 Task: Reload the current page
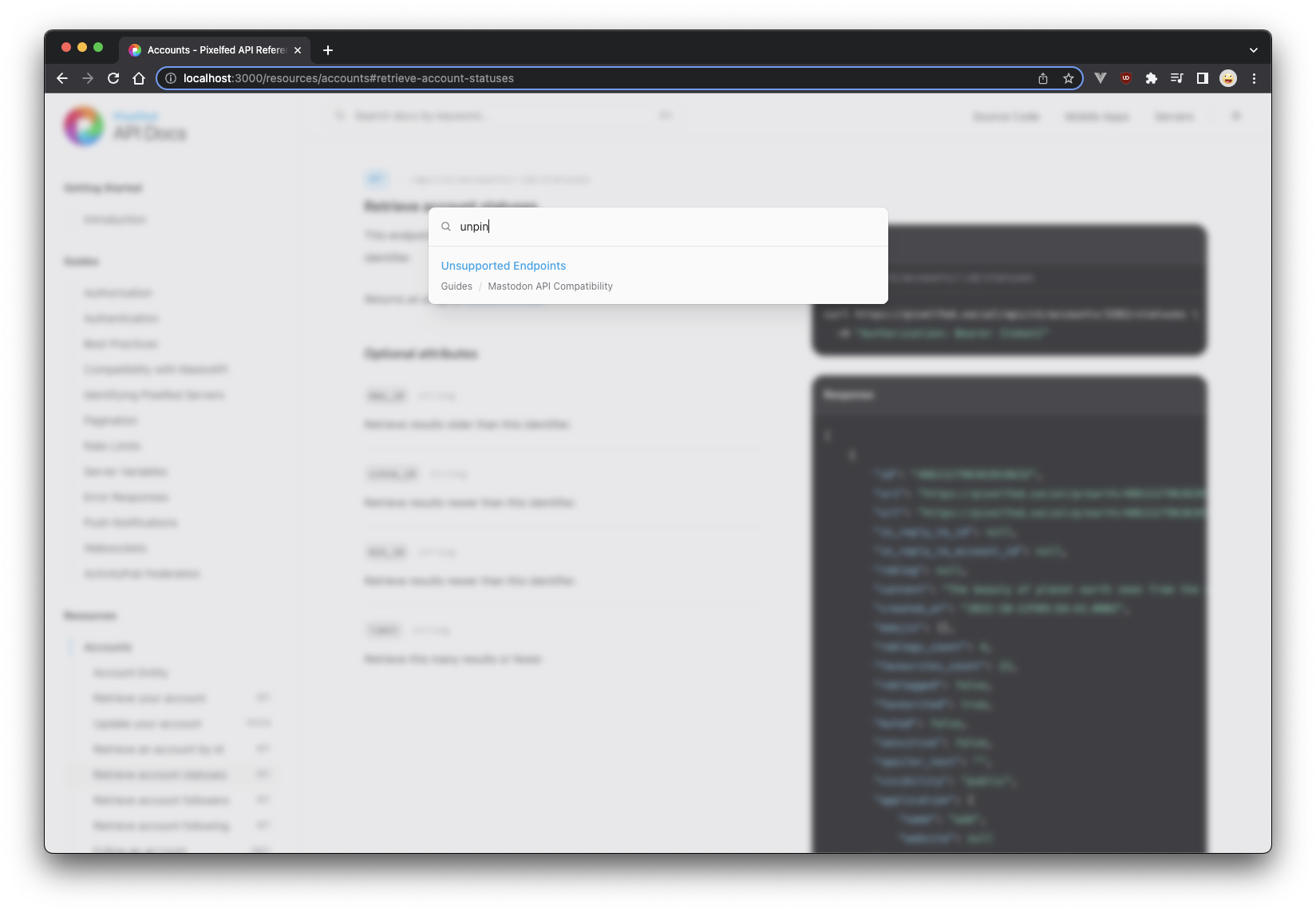tap(113, 78)
